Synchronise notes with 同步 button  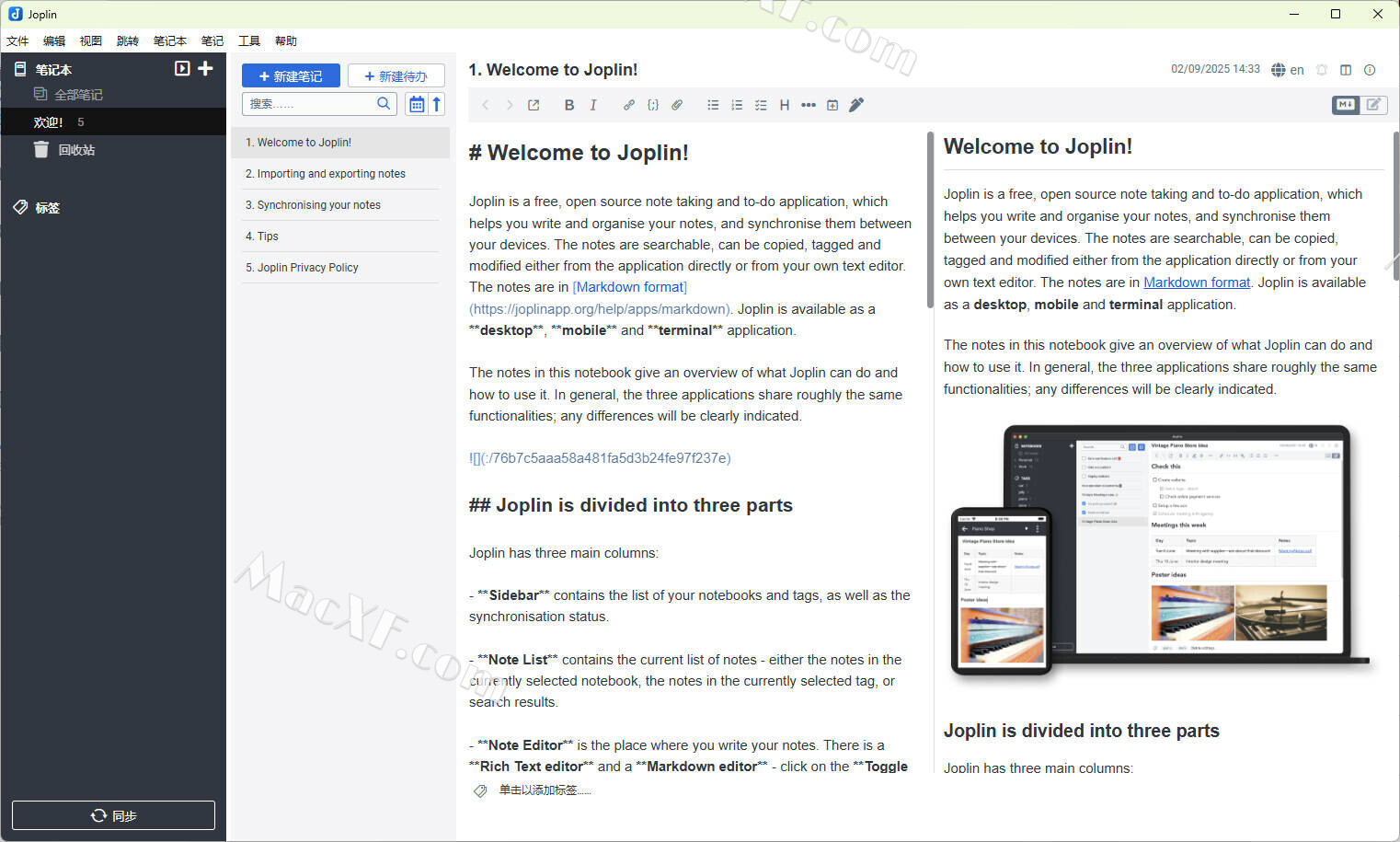click(x=113, y=815)
